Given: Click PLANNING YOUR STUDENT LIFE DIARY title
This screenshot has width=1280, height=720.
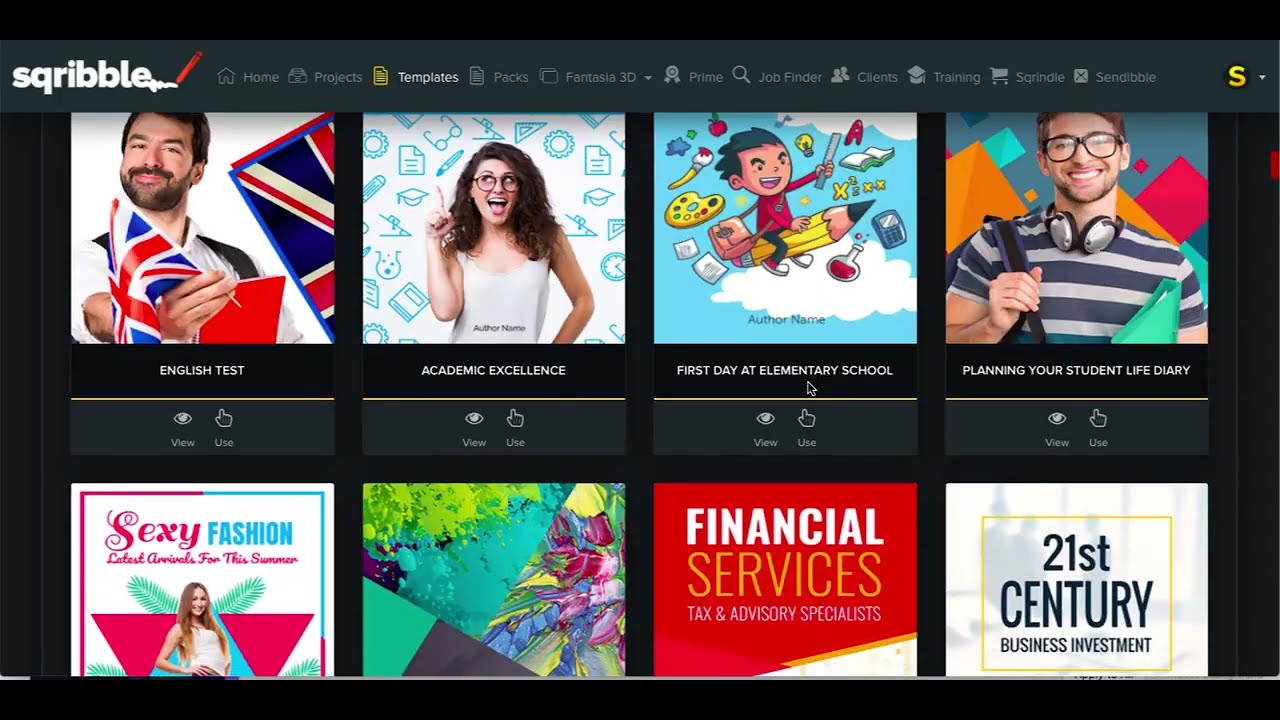Looking at the screenshot, I should [1076, 370].
